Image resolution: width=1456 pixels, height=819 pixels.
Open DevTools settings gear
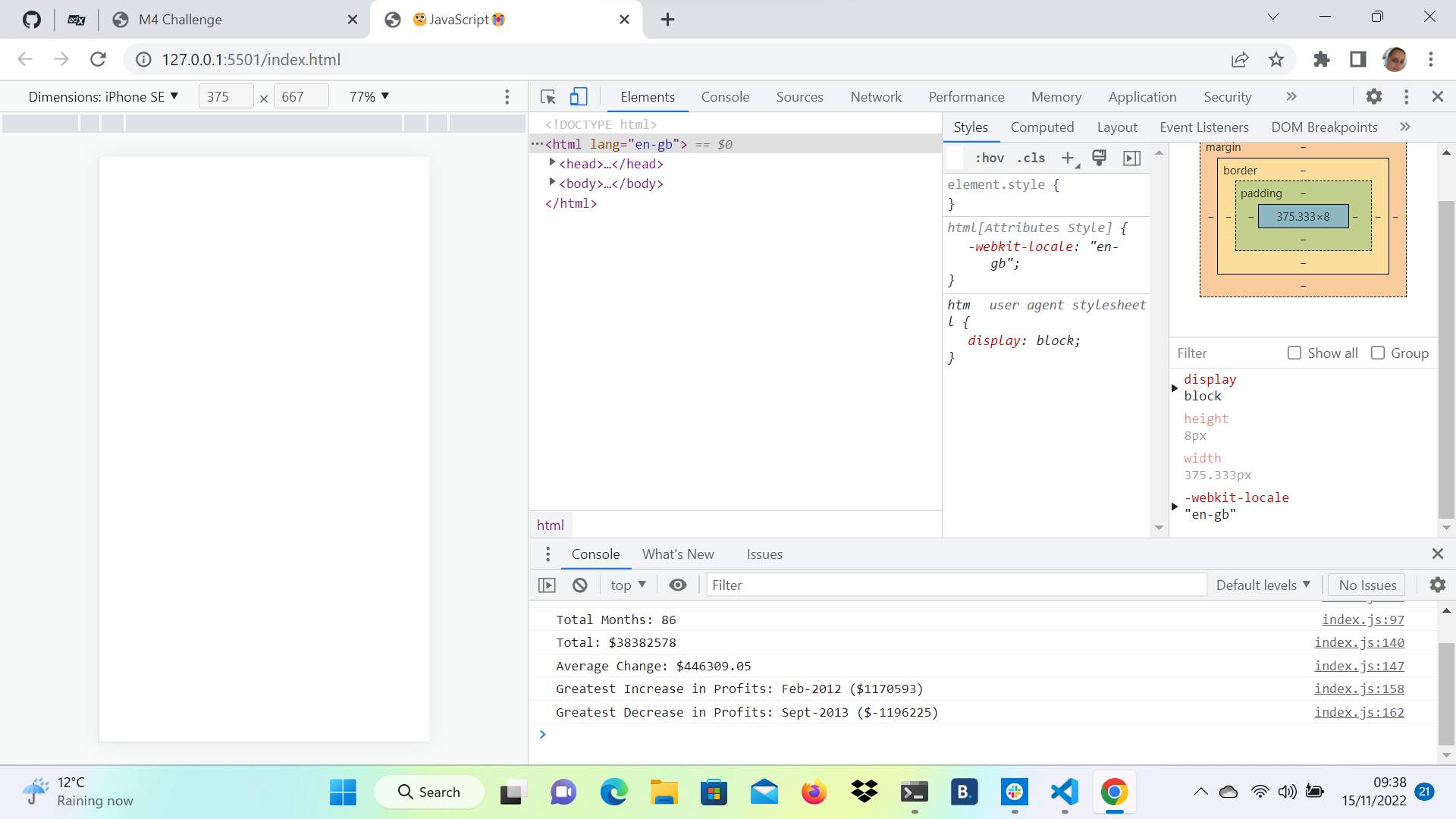(x=1373, y=96)
